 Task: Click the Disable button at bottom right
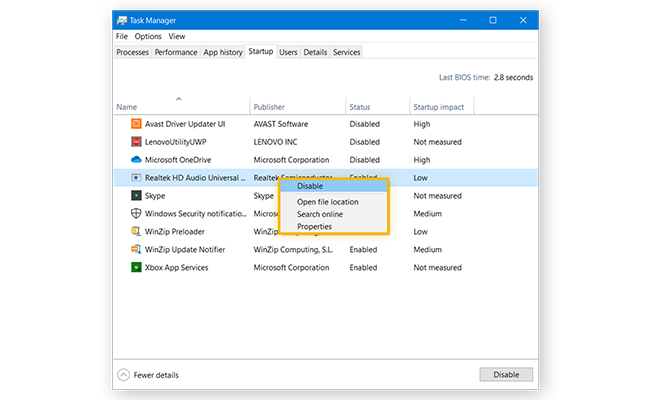tap(506, 375)
